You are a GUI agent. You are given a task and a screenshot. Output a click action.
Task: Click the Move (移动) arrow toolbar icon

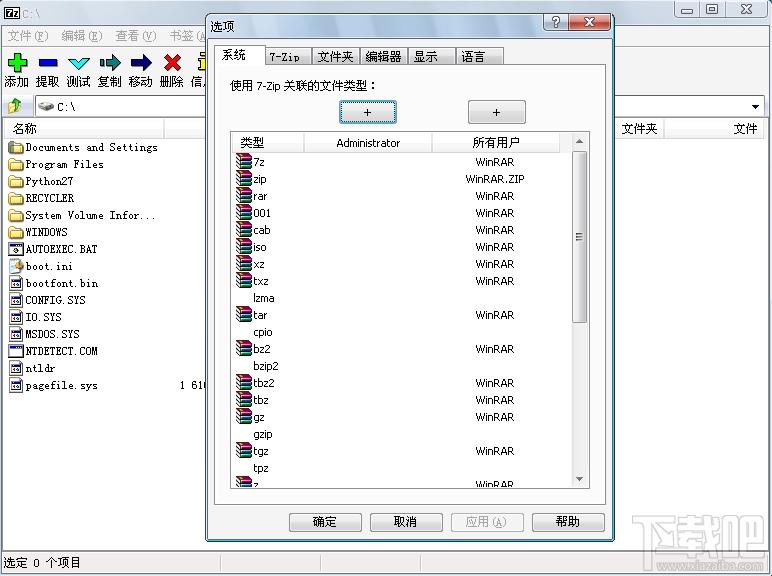[141, 63]
